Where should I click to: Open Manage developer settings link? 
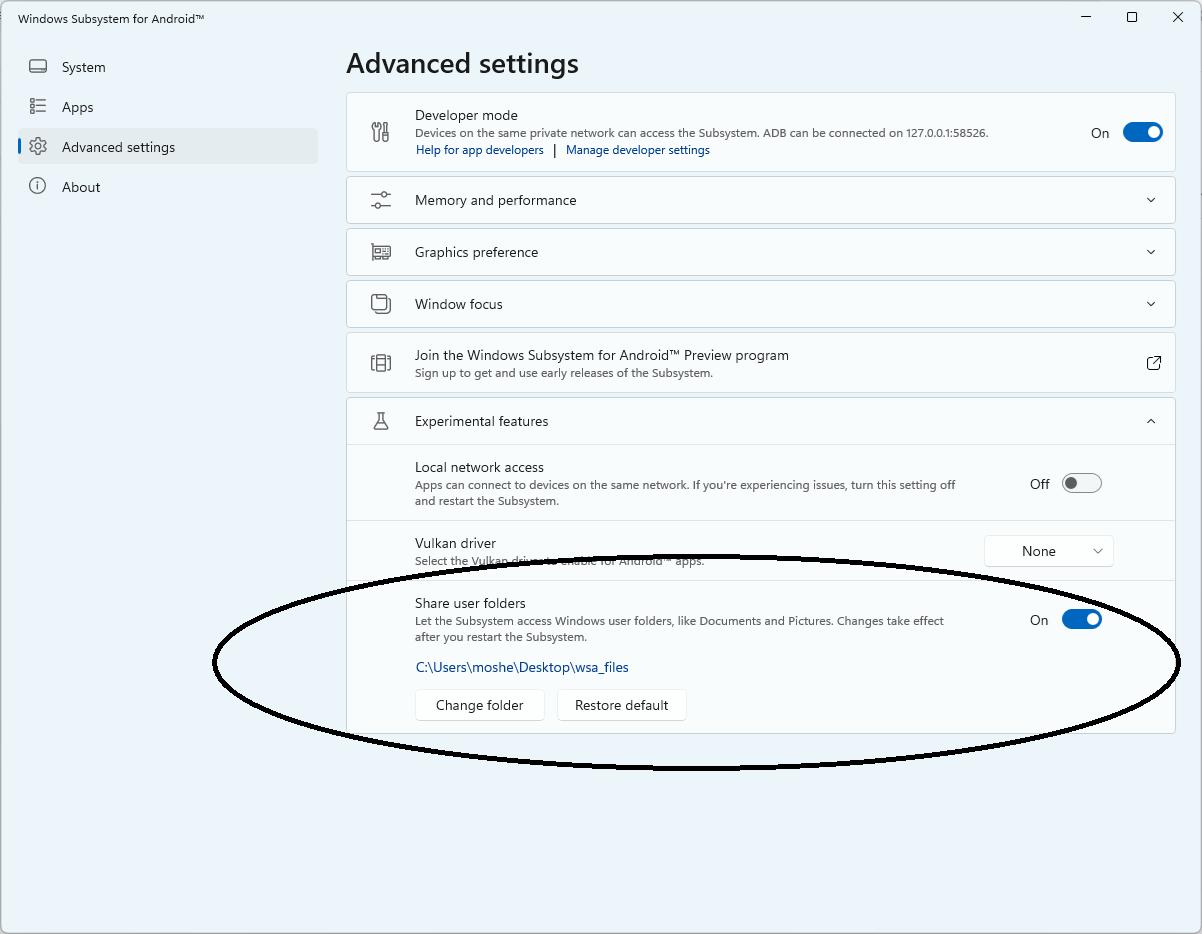click(x=638, y=150)
